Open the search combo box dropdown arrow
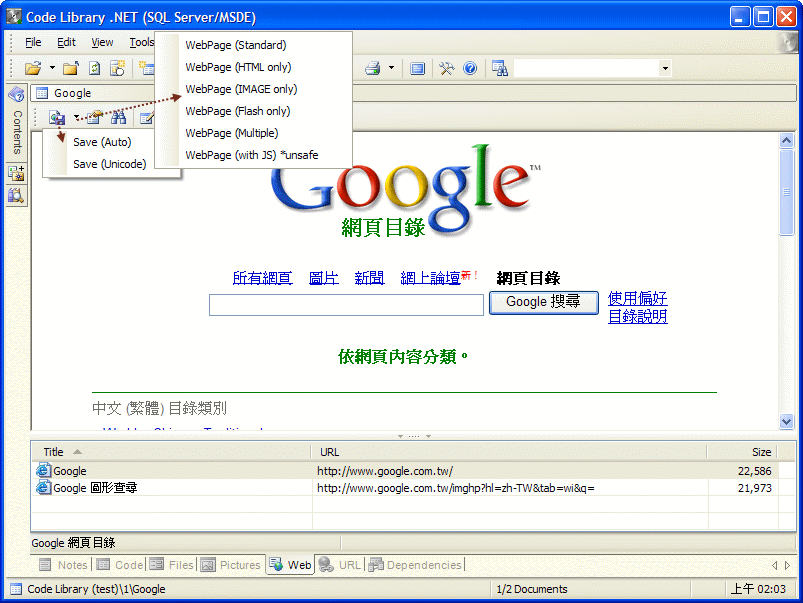The height and width of the screenshot is (603, 803). (x=665, y=68)
